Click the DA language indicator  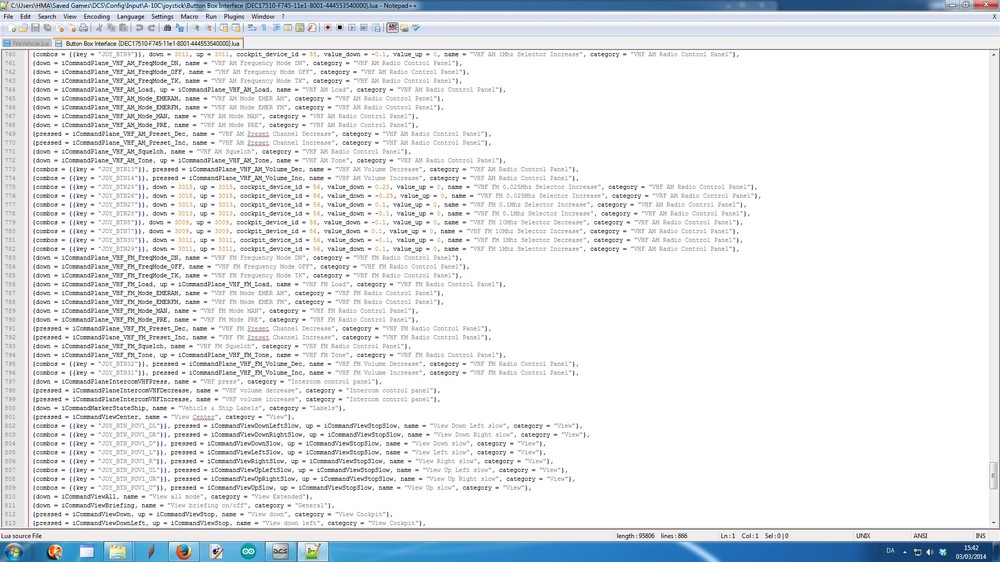coord(890,551)
